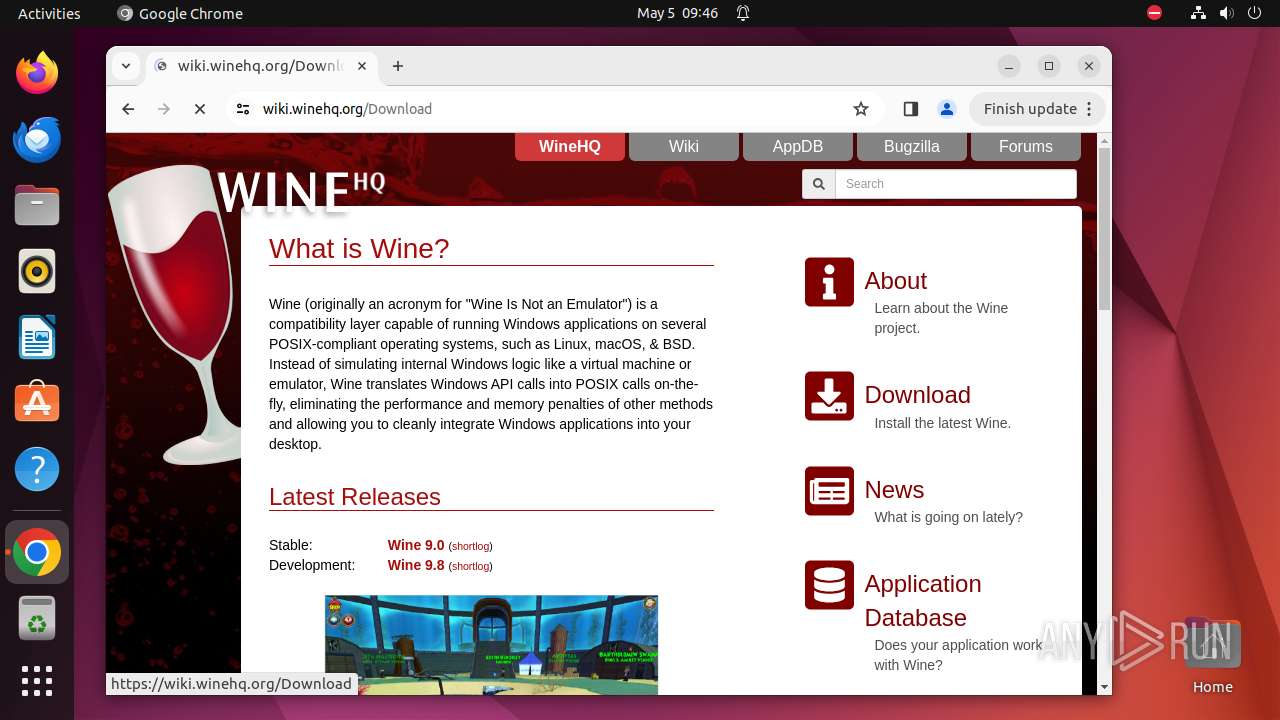The height and width of the screenshot is (720, 1280).
Task: Switch to the Bugzilla tab
Action: (x=912, y=146)
